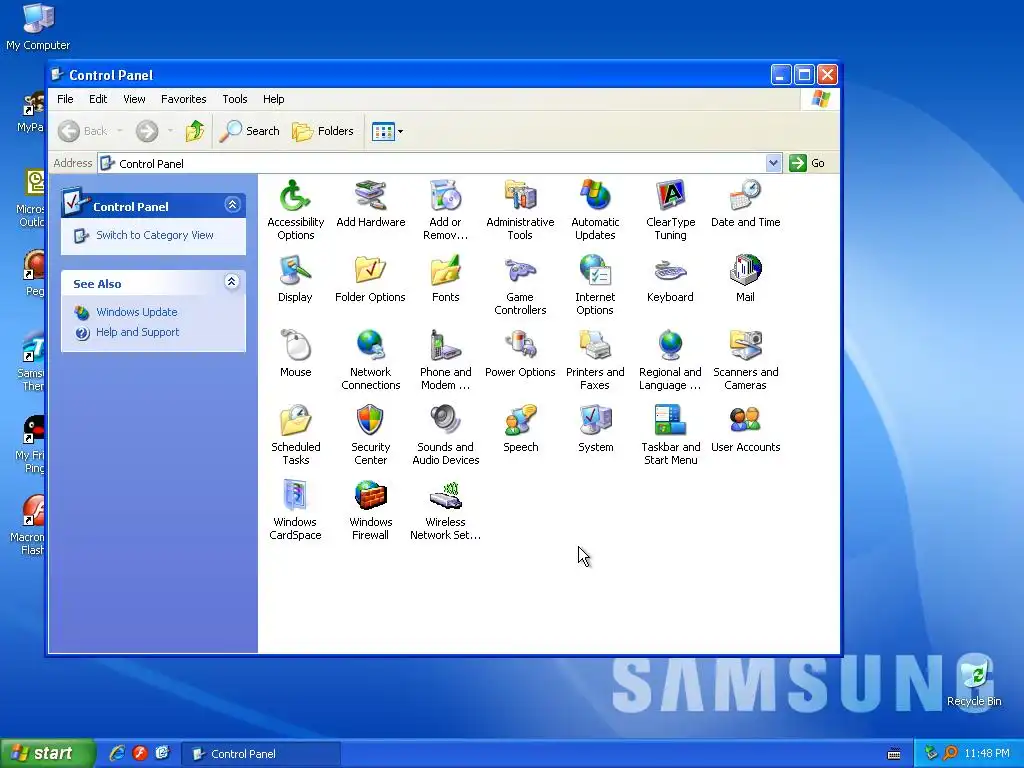Open the Help menu
The width and height of the screenshot is (1024, 768).
click(x=274, y=99)
